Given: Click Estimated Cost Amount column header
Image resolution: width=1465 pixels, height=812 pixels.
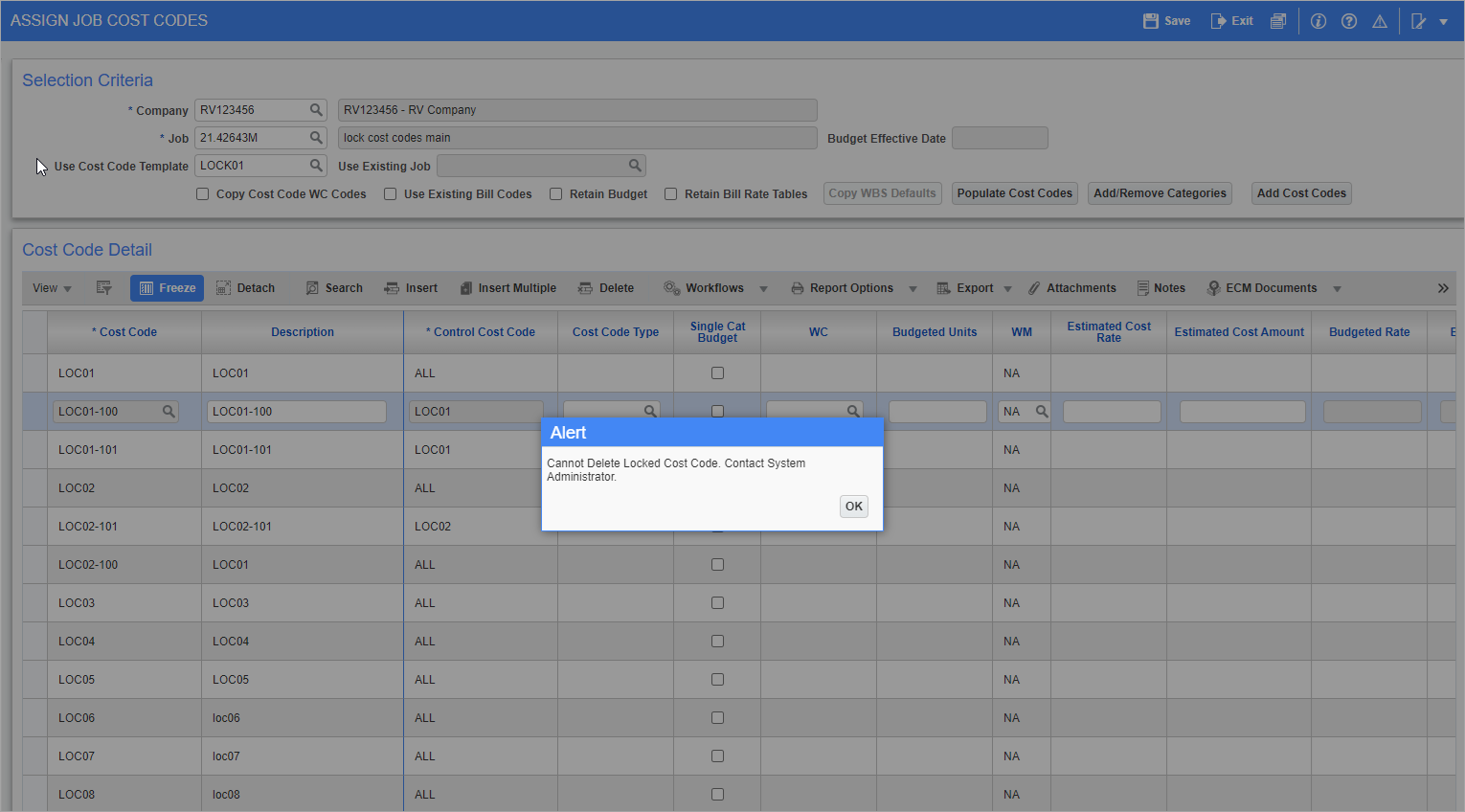Looking at the screenshot, I should [1239, 332].
